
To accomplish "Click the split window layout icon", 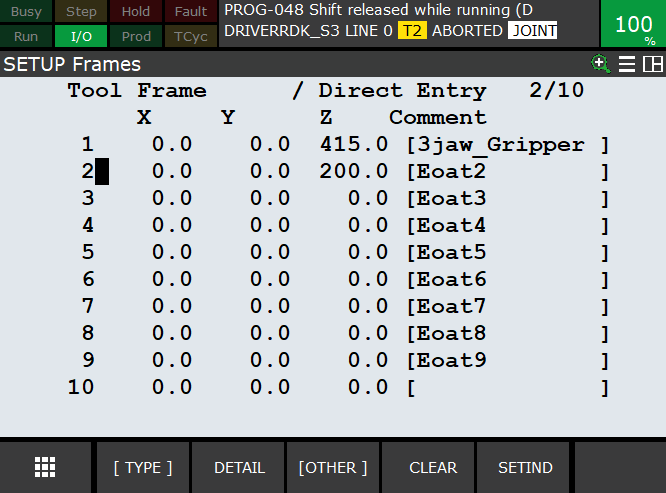I will click(x=653, y=64).
